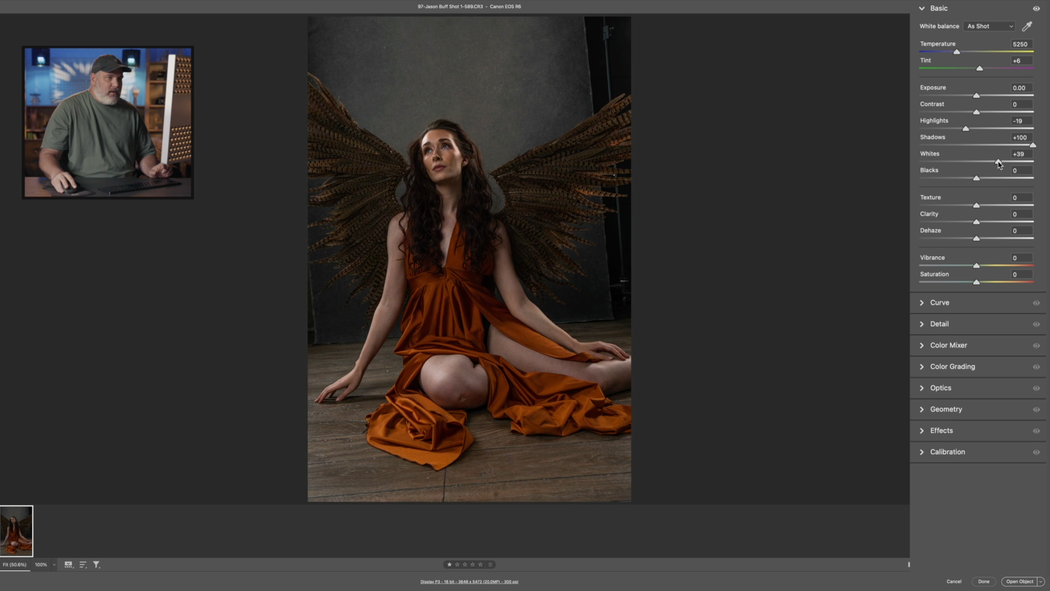Toggle visibility of Detail panel edits
Screen dimensions: 1050x591
click(x=1036, y=325)
